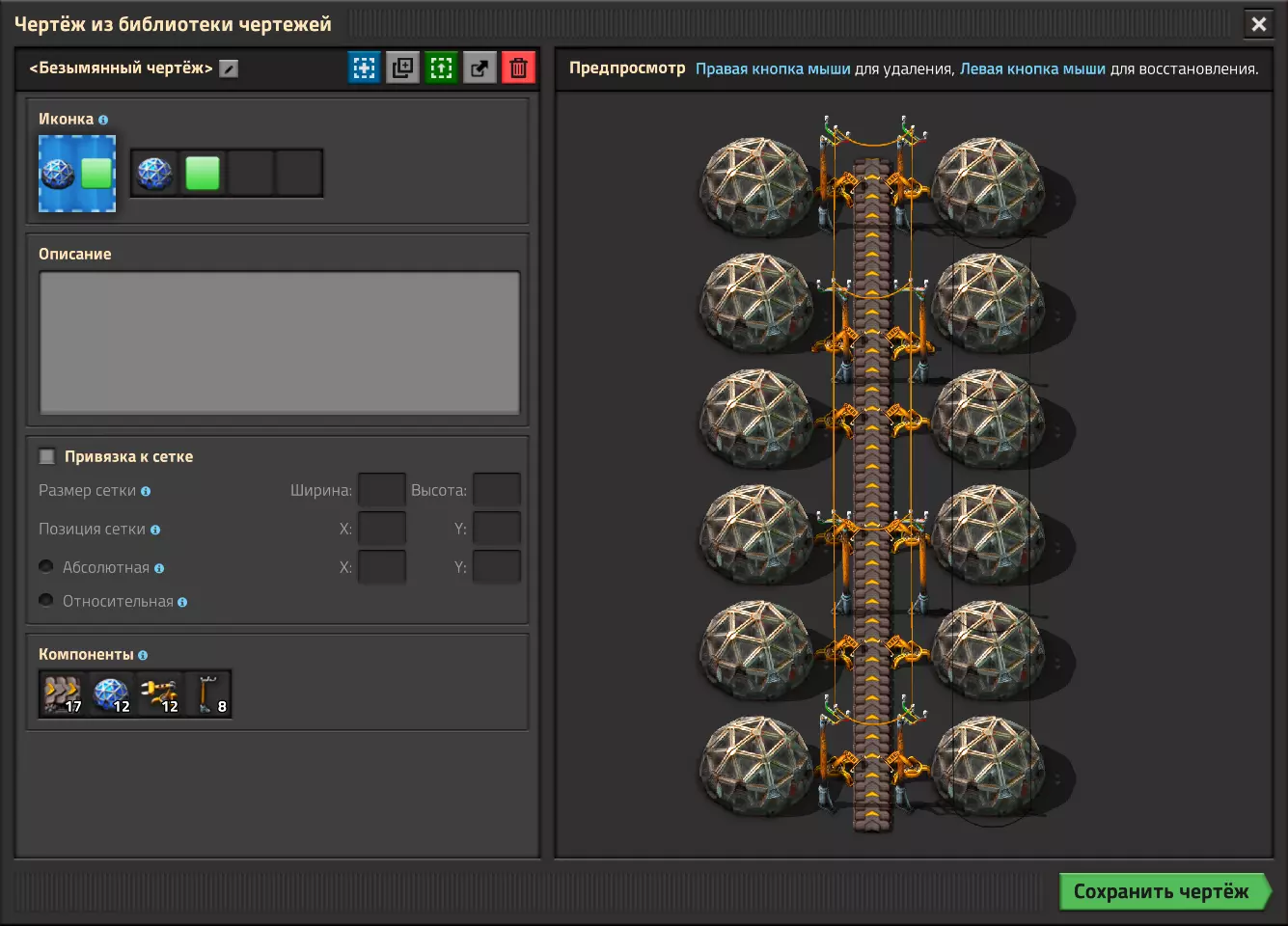Click into the Описание text box

click(280, 342)
